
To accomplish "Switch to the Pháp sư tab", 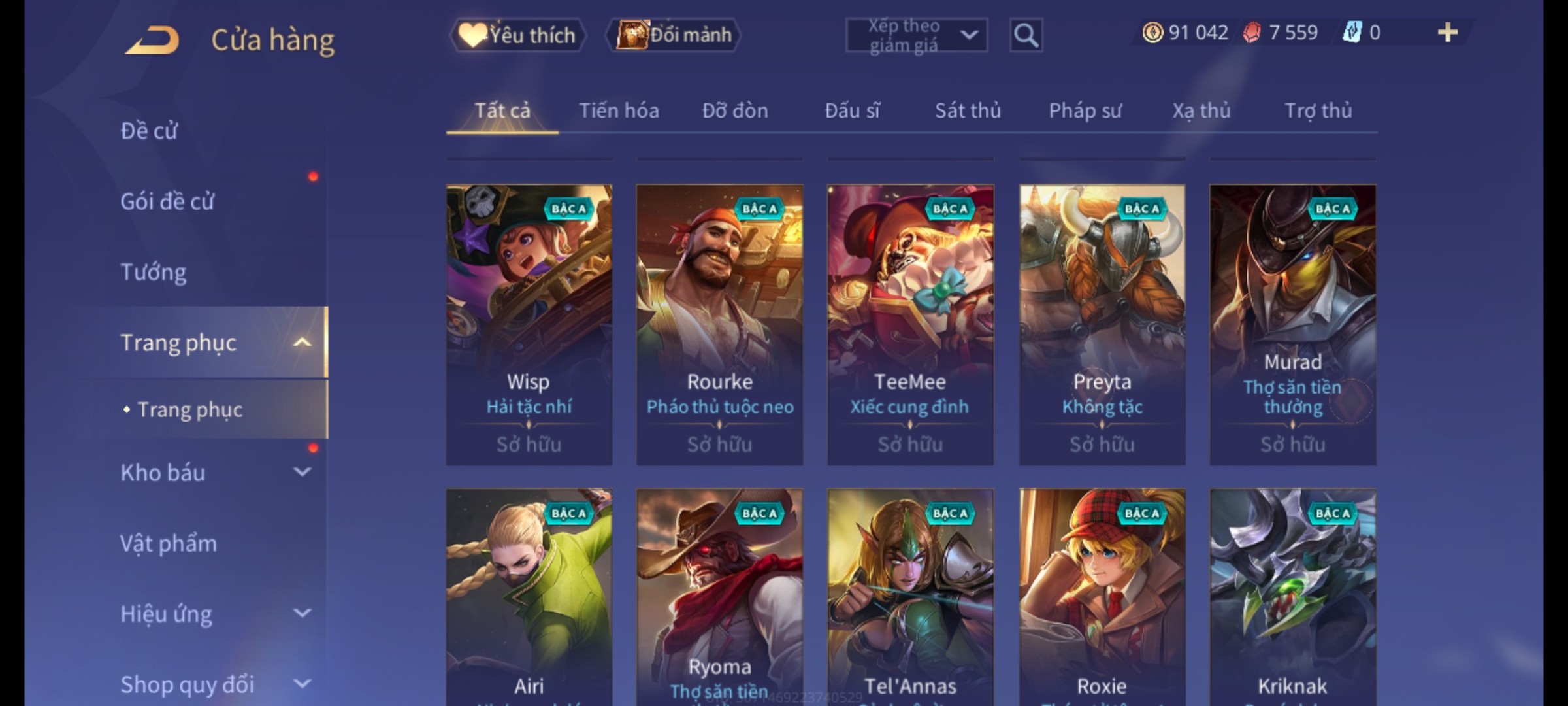I will pyautogui.click(x=1085, y=110).
